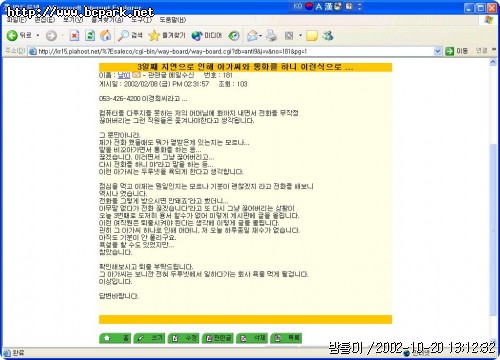
Task: Open the Edit icon dropdown arrow
Action: [x=300, y=35]
